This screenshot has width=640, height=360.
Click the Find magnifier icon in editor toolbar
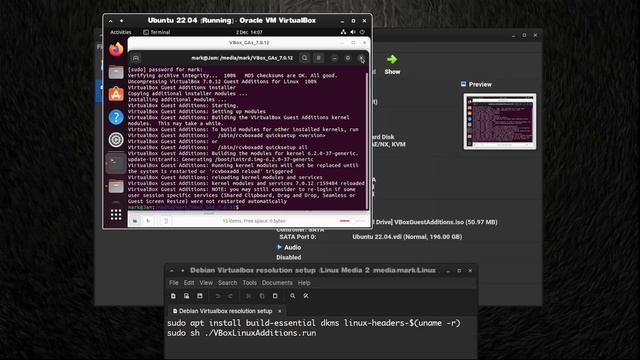(x=293, y=296)
